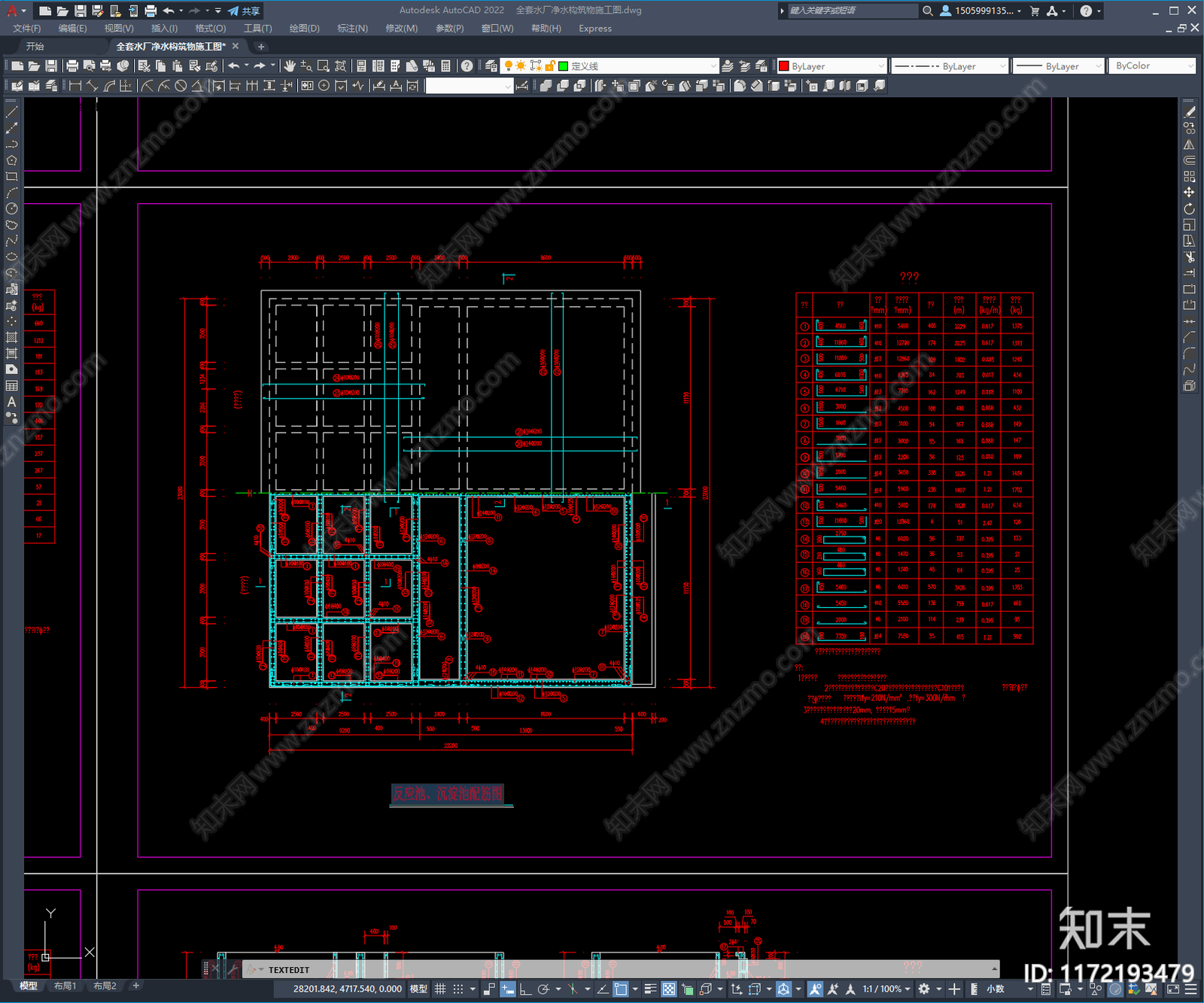1204x1003 pixels.
Task: Toggle lineweight display in status bar
Action: (651, 989)
